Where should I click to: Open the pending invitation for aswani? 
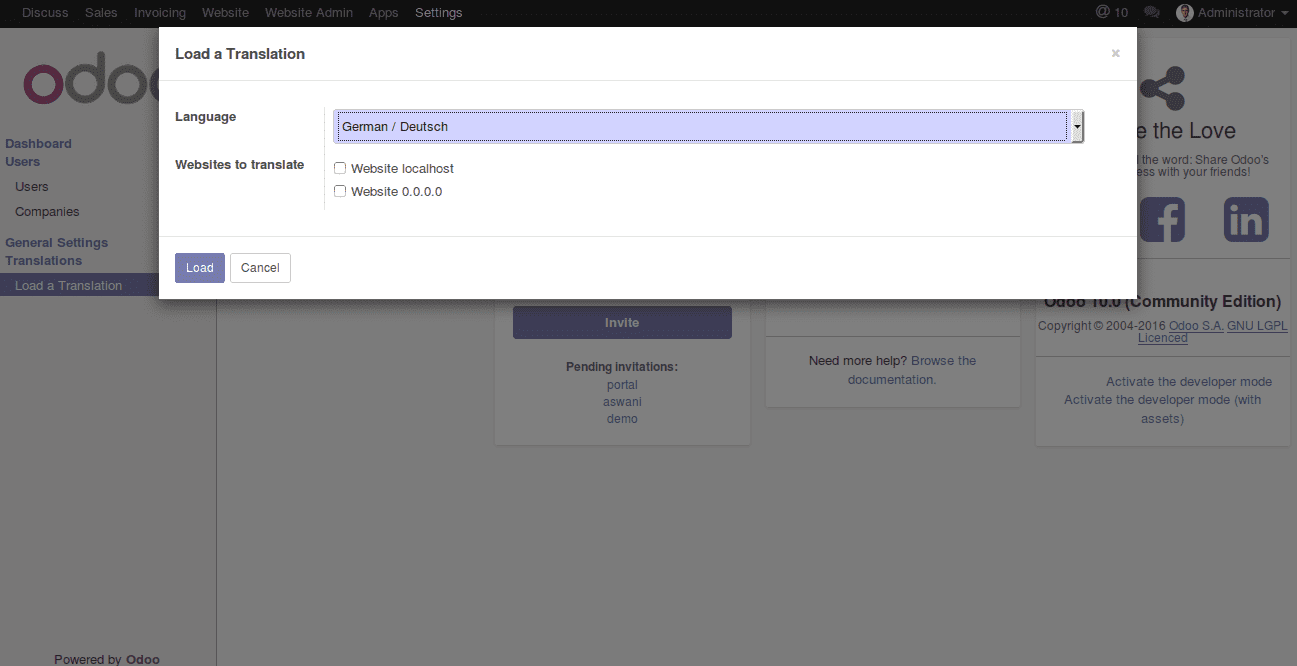[622, 402]
